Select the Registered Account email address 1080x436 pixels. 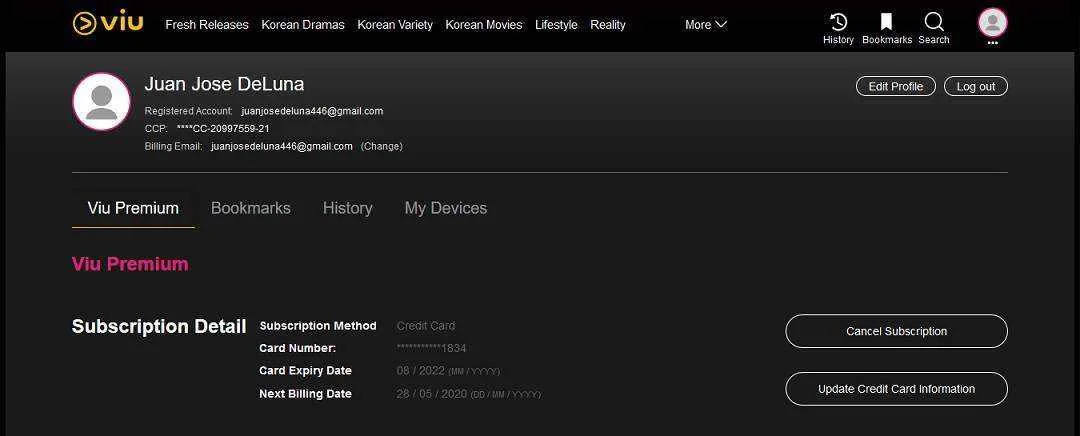(312, 111)
